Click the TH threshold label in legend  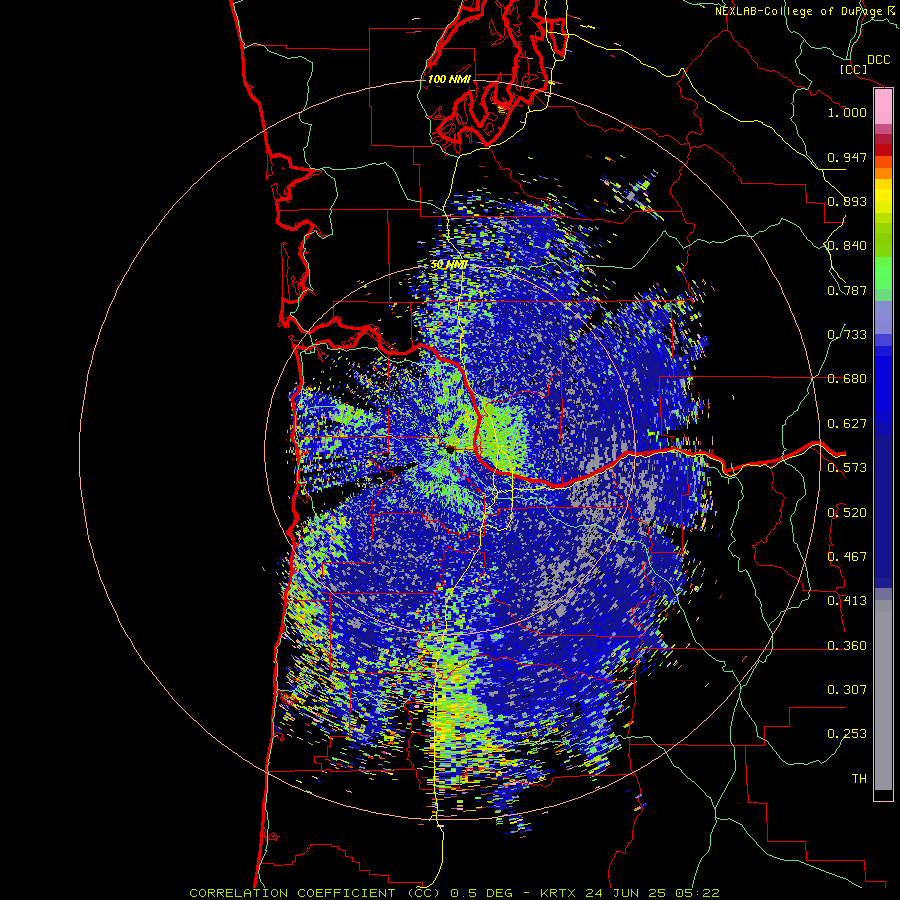coord(859,779)
